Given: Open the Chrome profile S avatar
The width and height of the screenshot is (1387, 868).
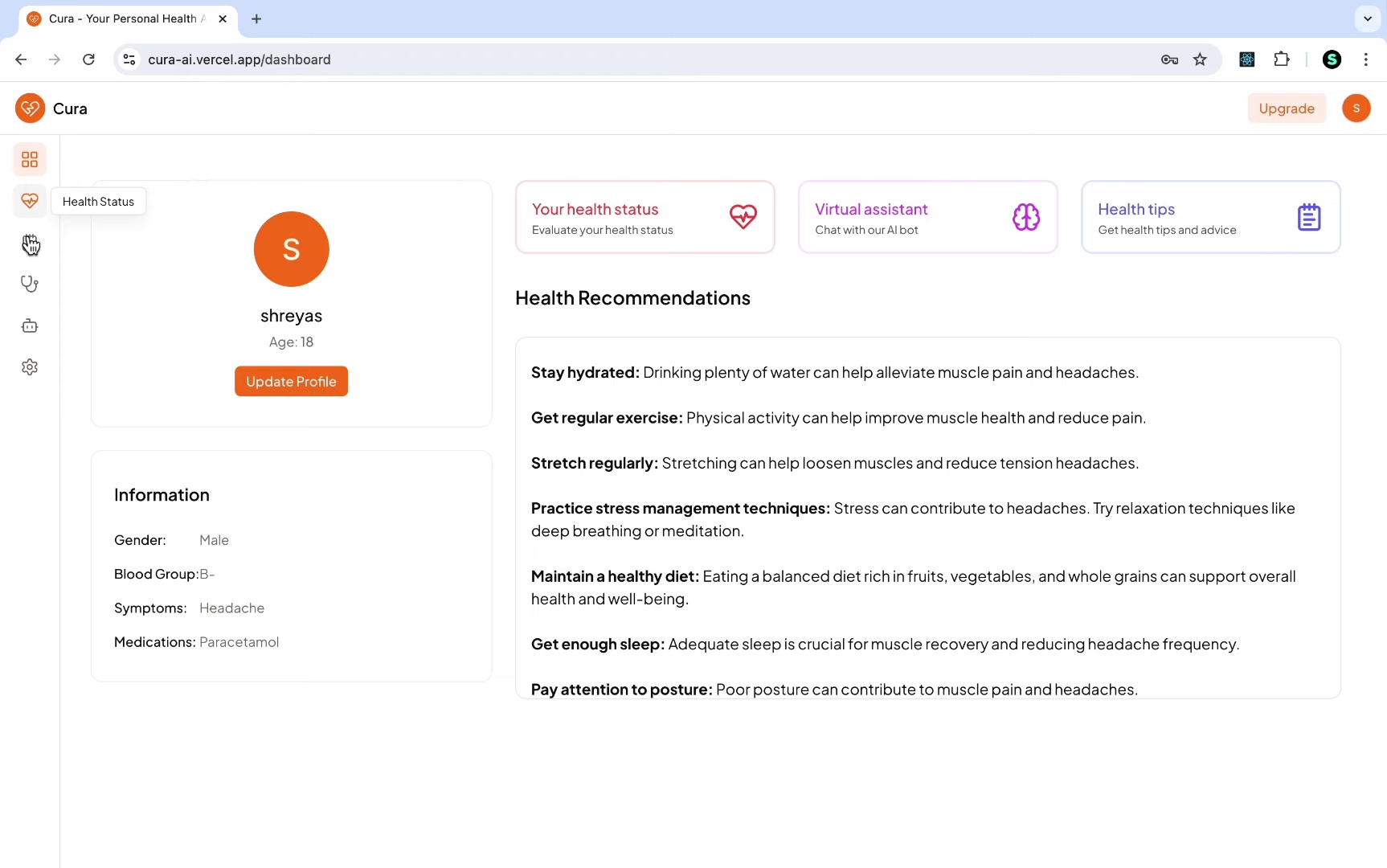Looking at the screenshot, I should tap(1332, 59).
